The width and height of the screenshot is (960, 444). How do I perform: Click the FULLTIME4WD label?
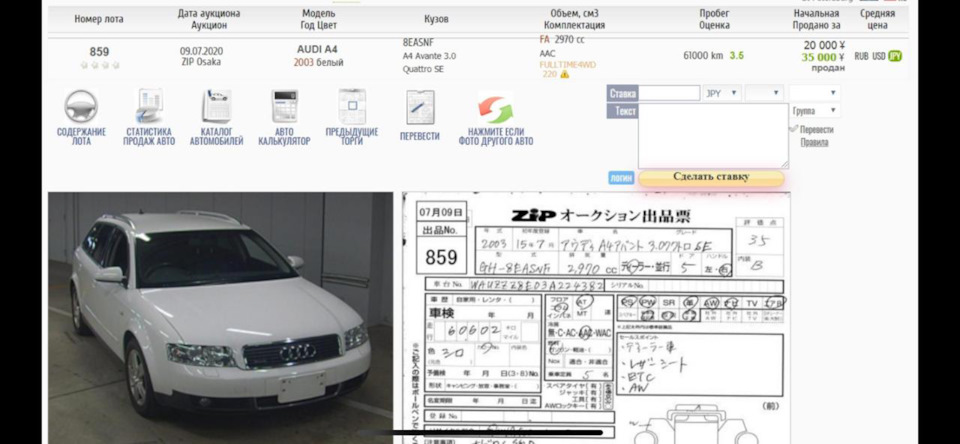568,64
